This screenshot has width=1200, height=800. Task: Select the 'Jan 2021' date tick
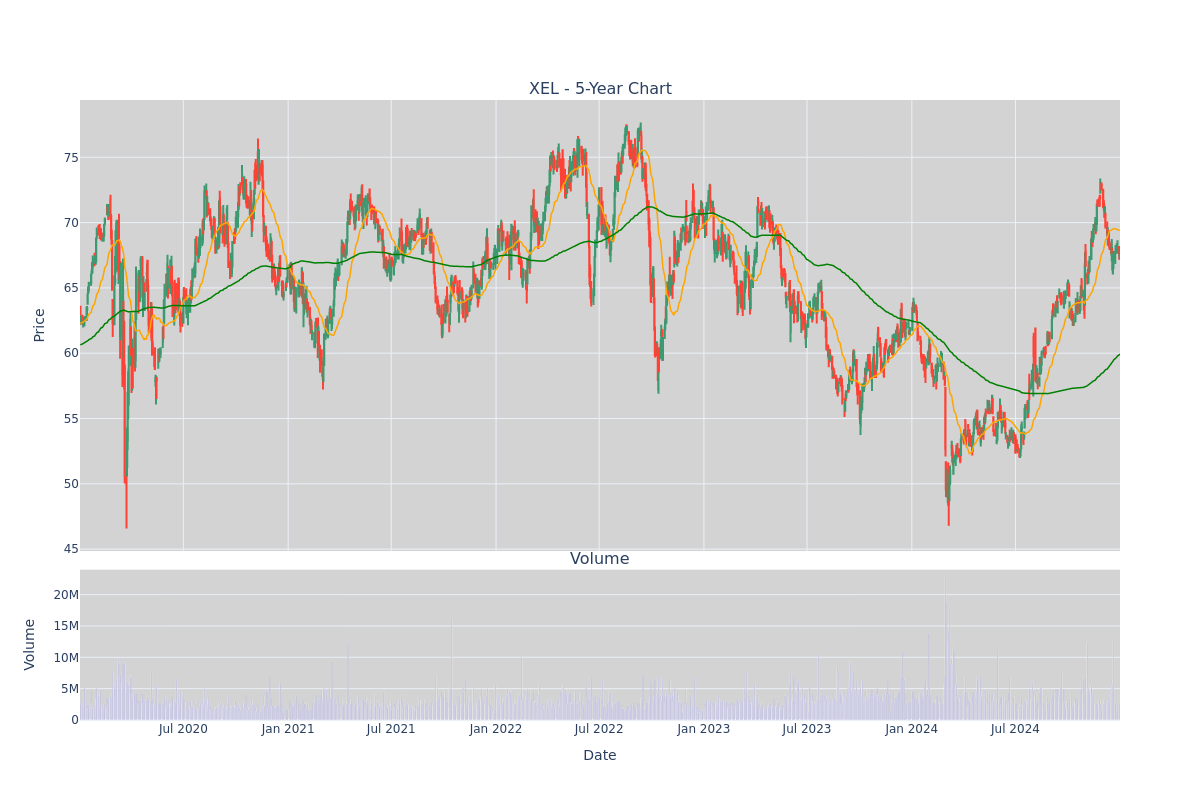(288, 729)
